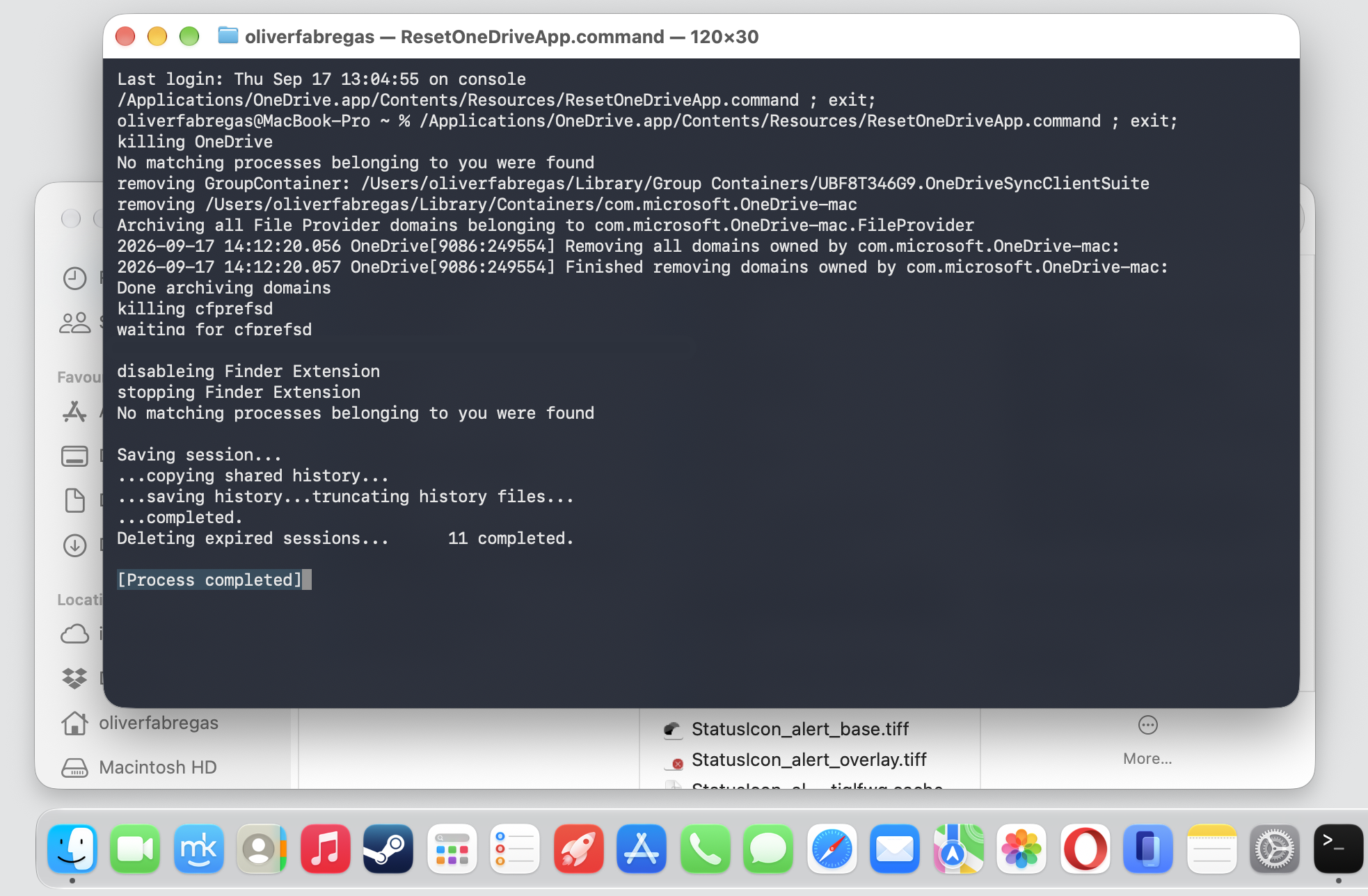Open Mail from the Dock

coord(895,849)
